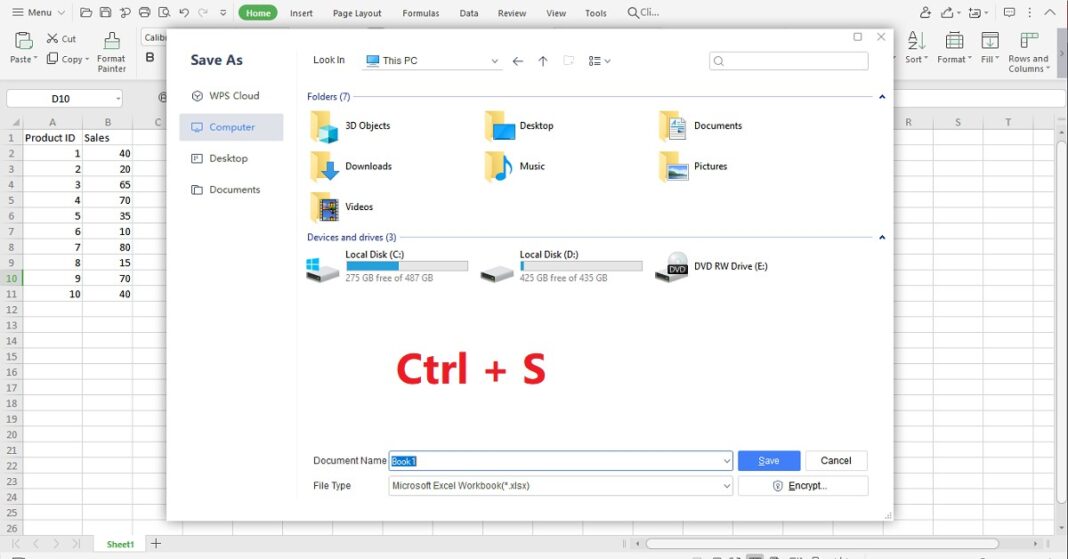Click the Print icon in quick toolbar
Image resolution: width=1068 pixels, height=559 pixels.
click(144, 12)
